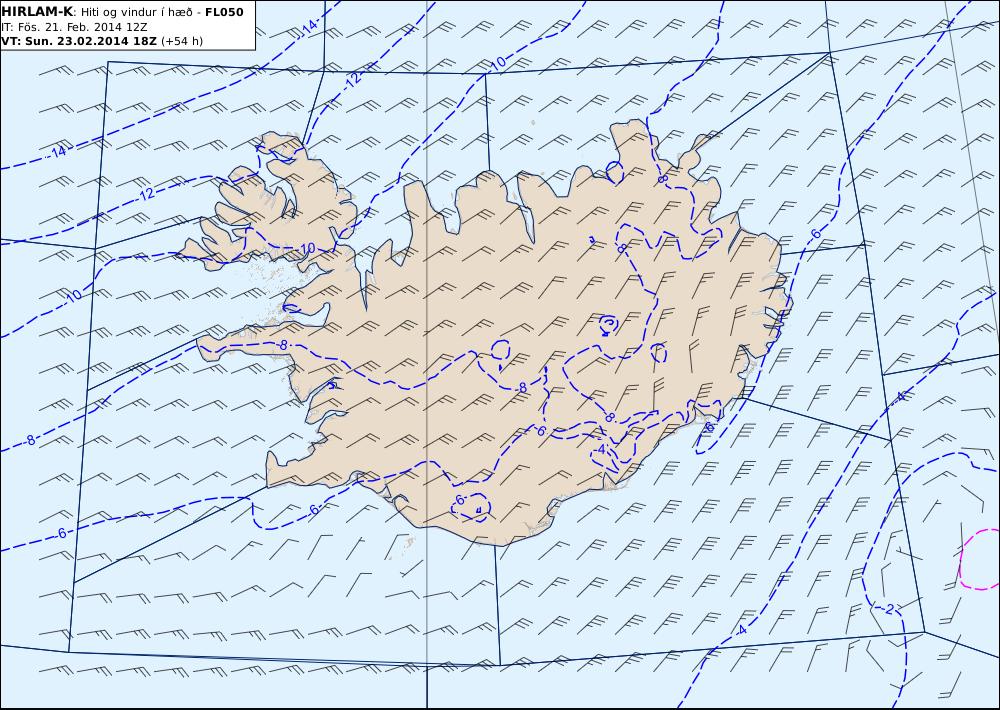Viewport: 1000px width, 710px height.
Task: Click the "Hiti og vindur í hæð" title text
Action: click(x=138, y=13)
